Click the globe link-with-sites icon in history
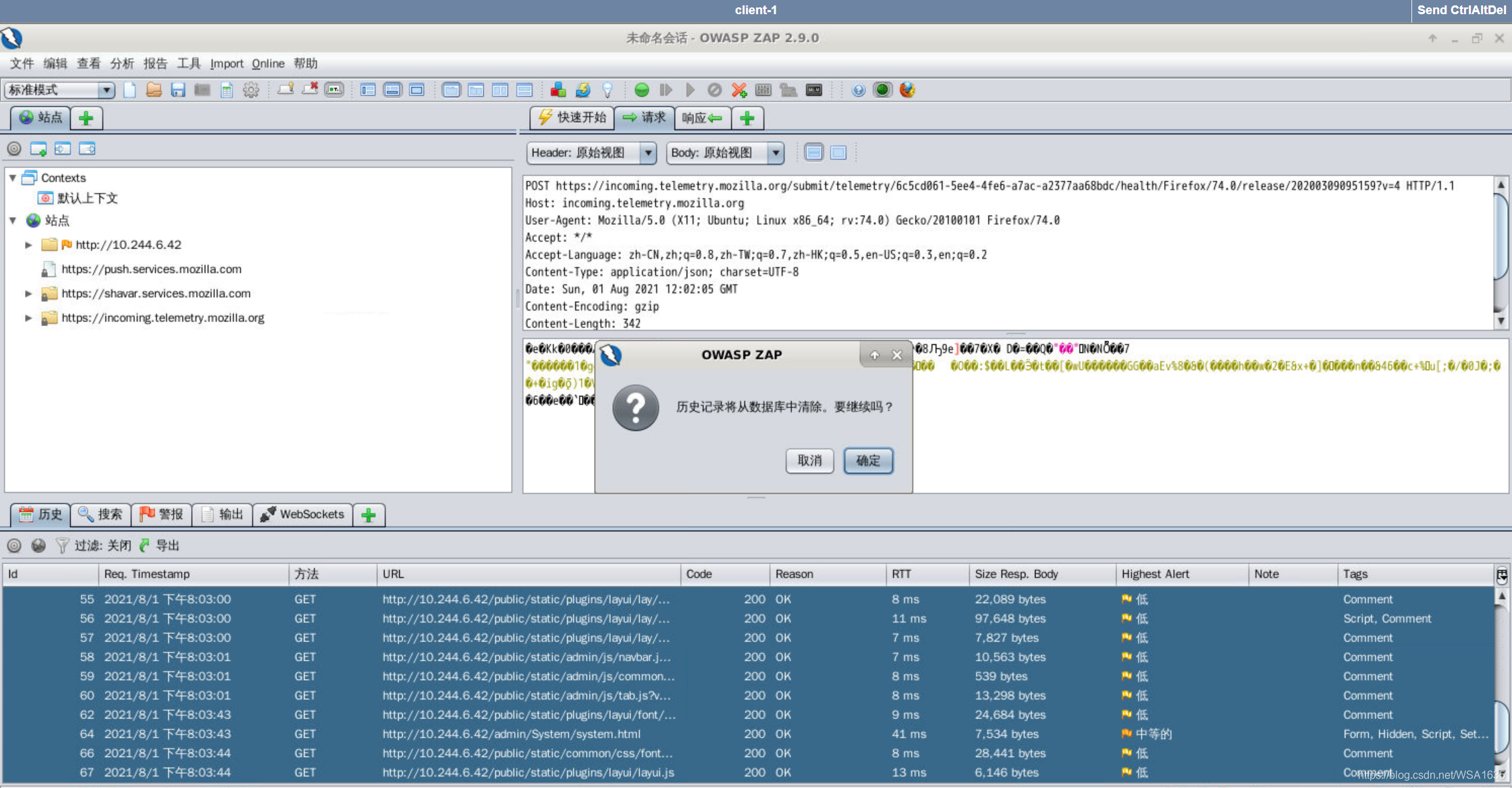This screenshot has height=788, width=1512. 38,545
